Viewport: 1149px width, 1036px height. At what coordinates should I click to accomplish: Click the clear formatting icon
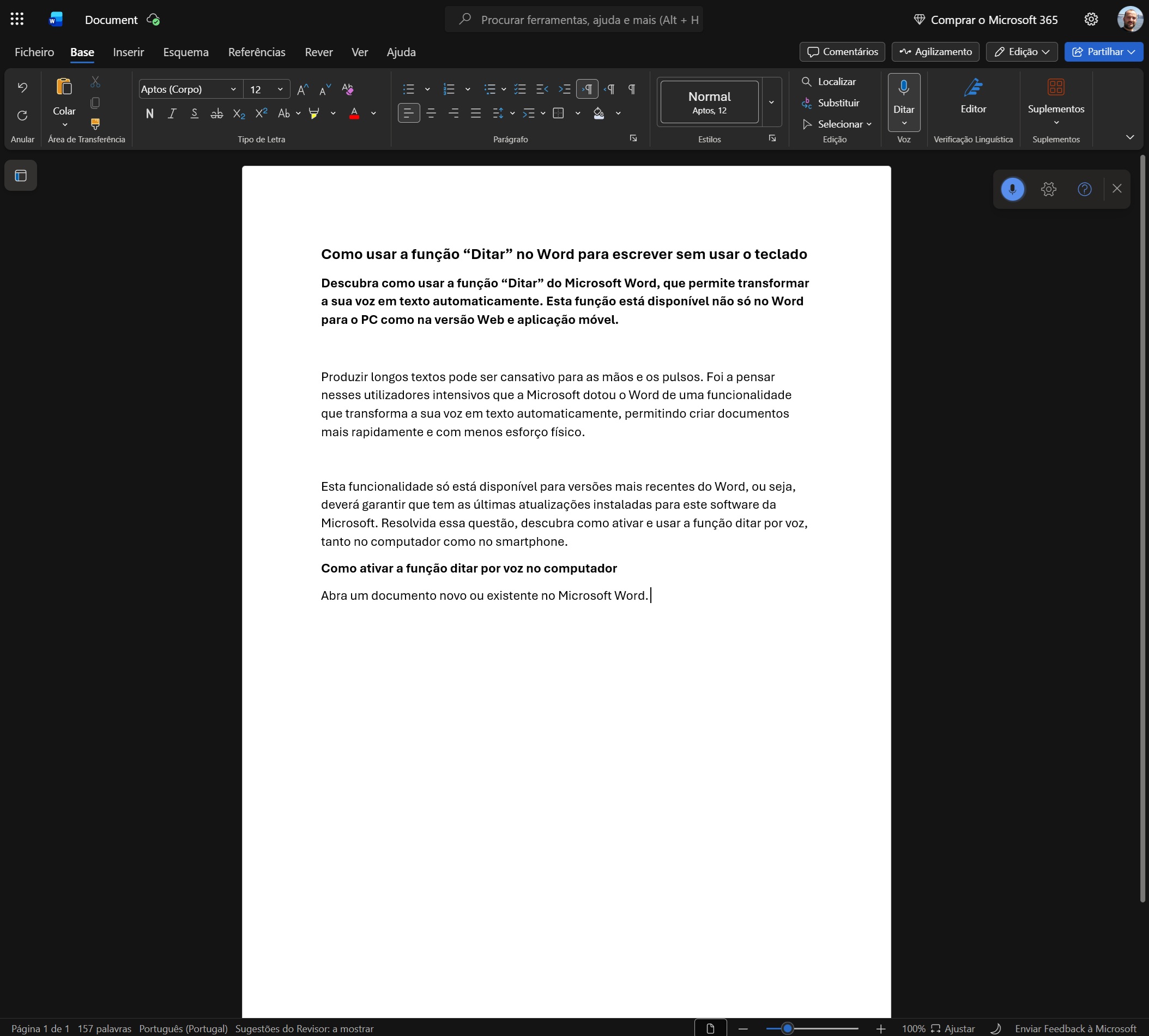pyautogui.click(x=347, y=89)
